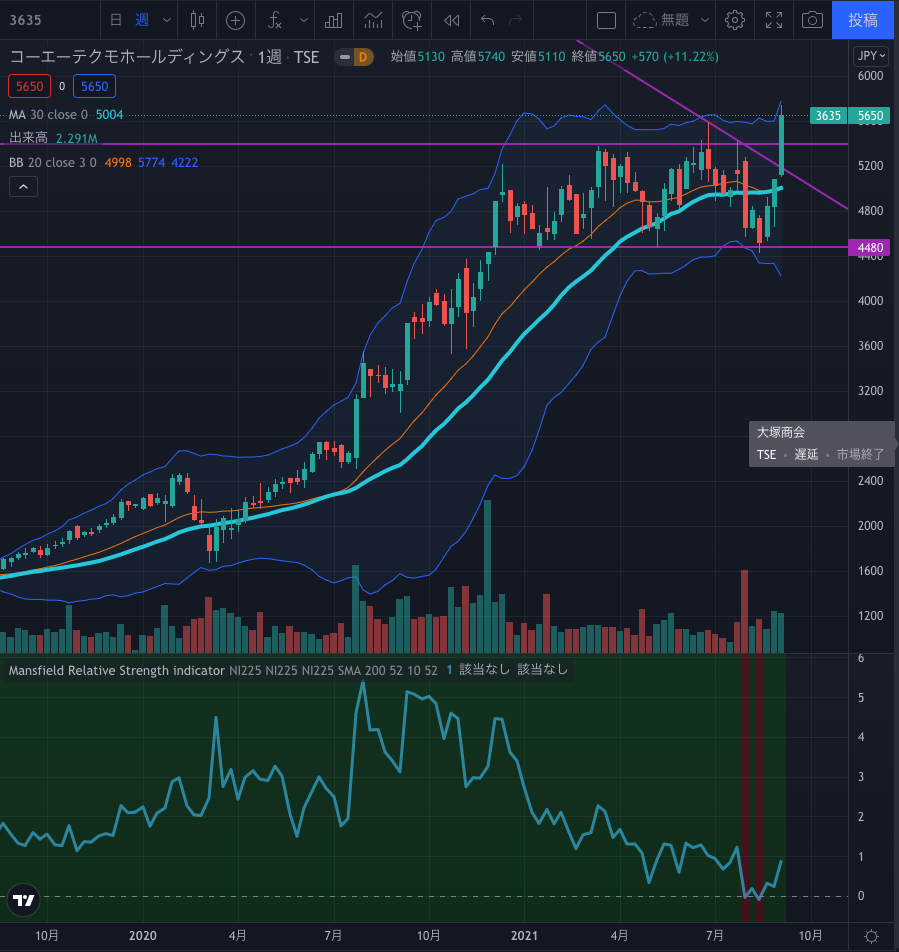Image resolution: width=899 pixels, height=952 pixels.
Task: Select the MA 30 close indicator legend
Action: (x=66, y=114)
